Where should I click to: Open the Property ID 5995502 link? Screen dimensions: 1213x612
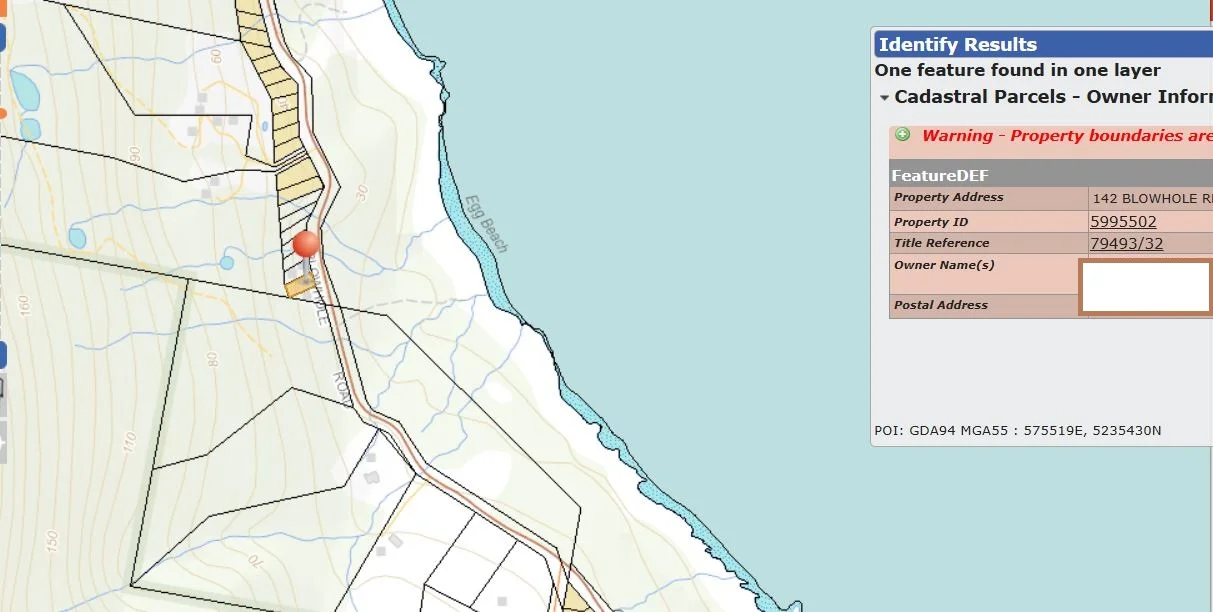tap(1122, 222)
